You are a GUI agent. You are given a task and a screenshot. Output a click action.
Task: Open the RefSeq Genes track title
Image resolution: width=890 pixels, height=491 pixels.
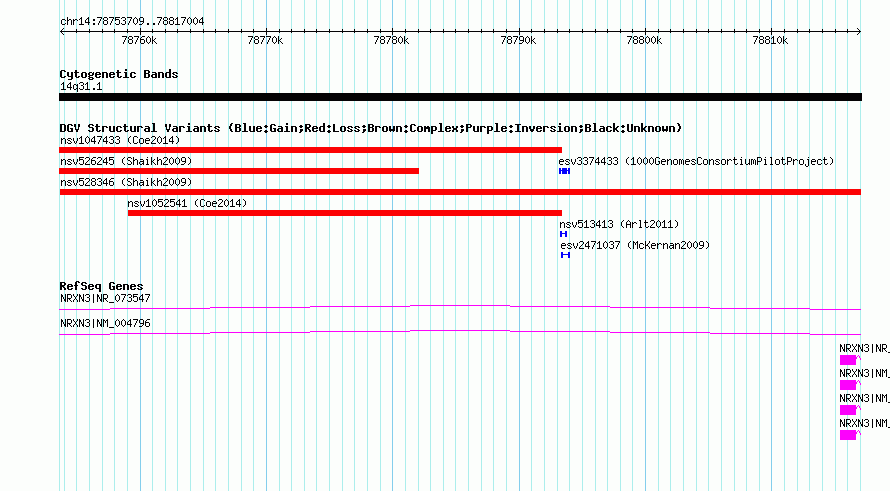click(x=102, y=286)
